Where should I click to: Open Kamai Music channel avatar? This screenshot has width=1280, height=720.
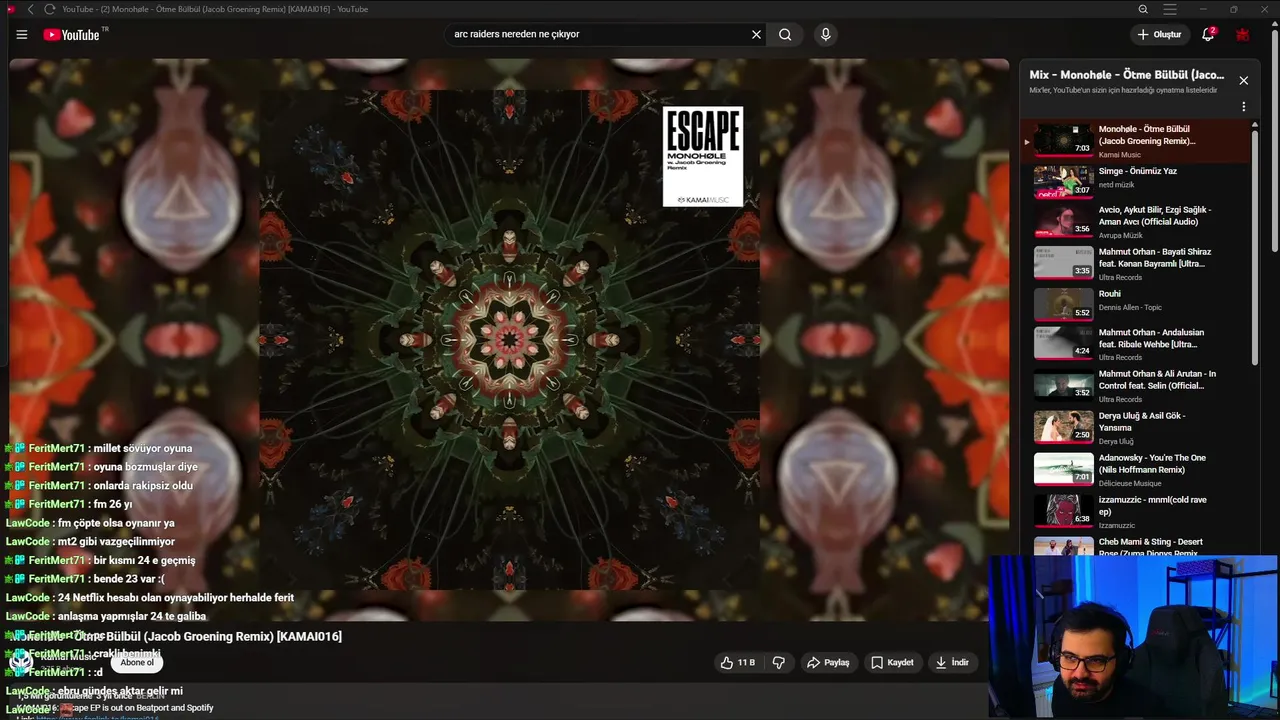[21, 661]
